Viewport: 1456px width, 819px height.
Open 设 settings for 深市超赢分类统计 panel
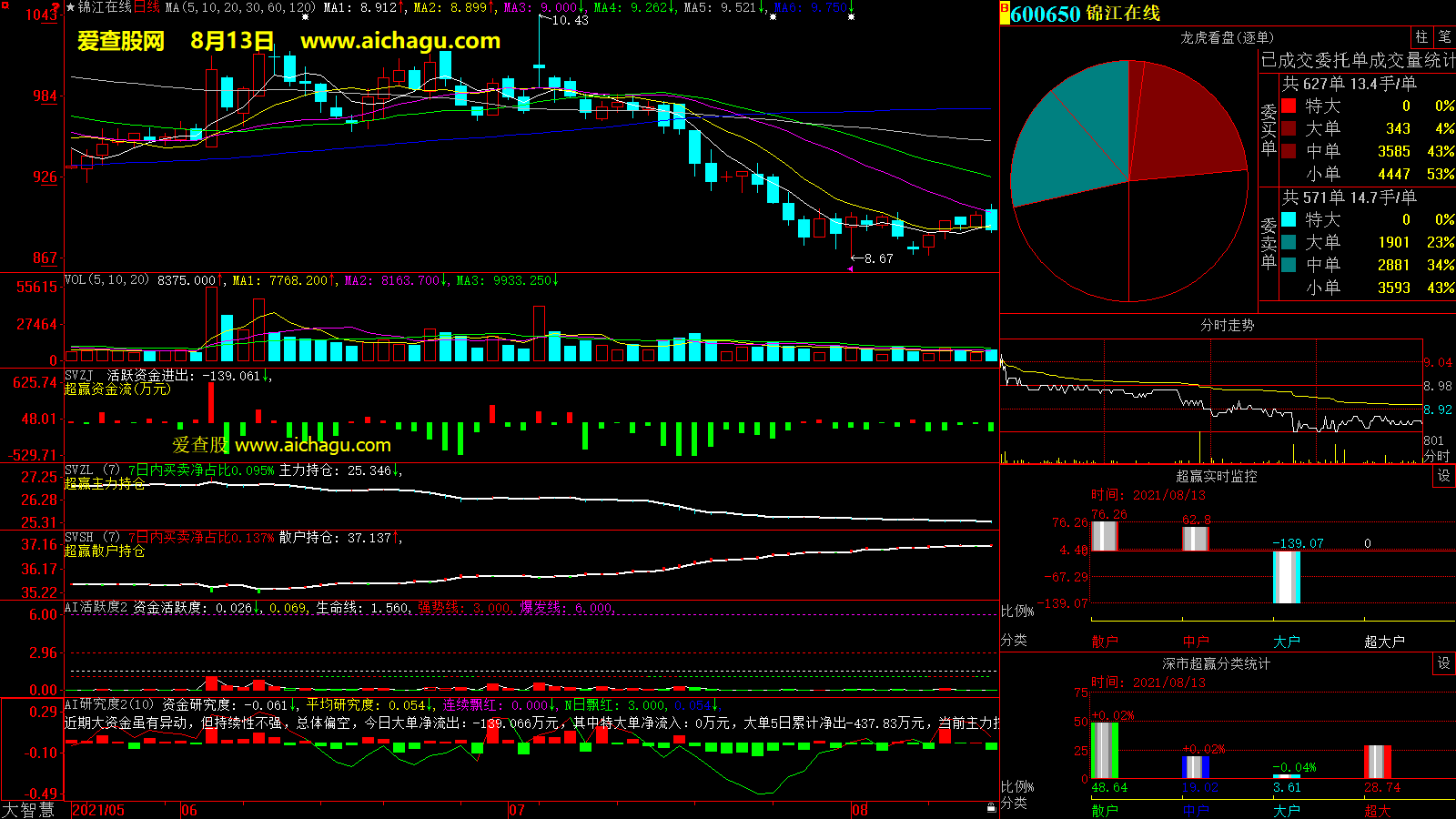point(1443,663)
